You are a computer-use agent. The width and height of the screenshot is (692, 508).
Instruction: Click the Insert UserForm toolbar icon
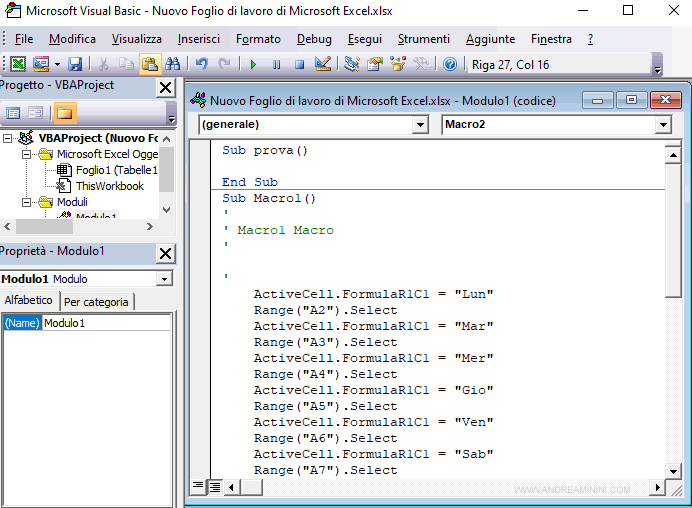tap(41, 64)
